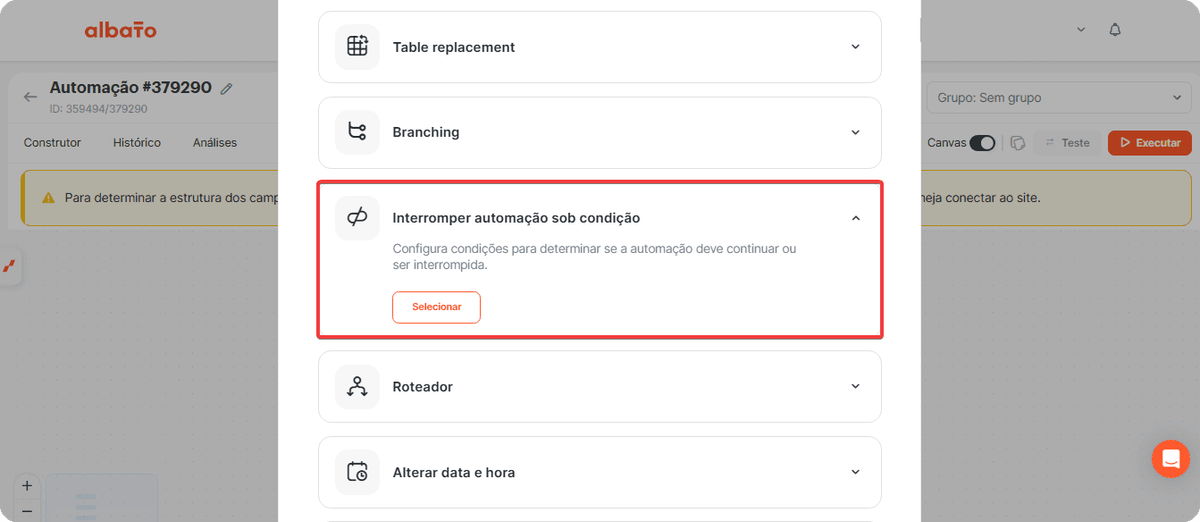The width and height of the screenshot is (1200, 522).
Task: Click the pencil icon to rename automation
Action: click(227, 88)
